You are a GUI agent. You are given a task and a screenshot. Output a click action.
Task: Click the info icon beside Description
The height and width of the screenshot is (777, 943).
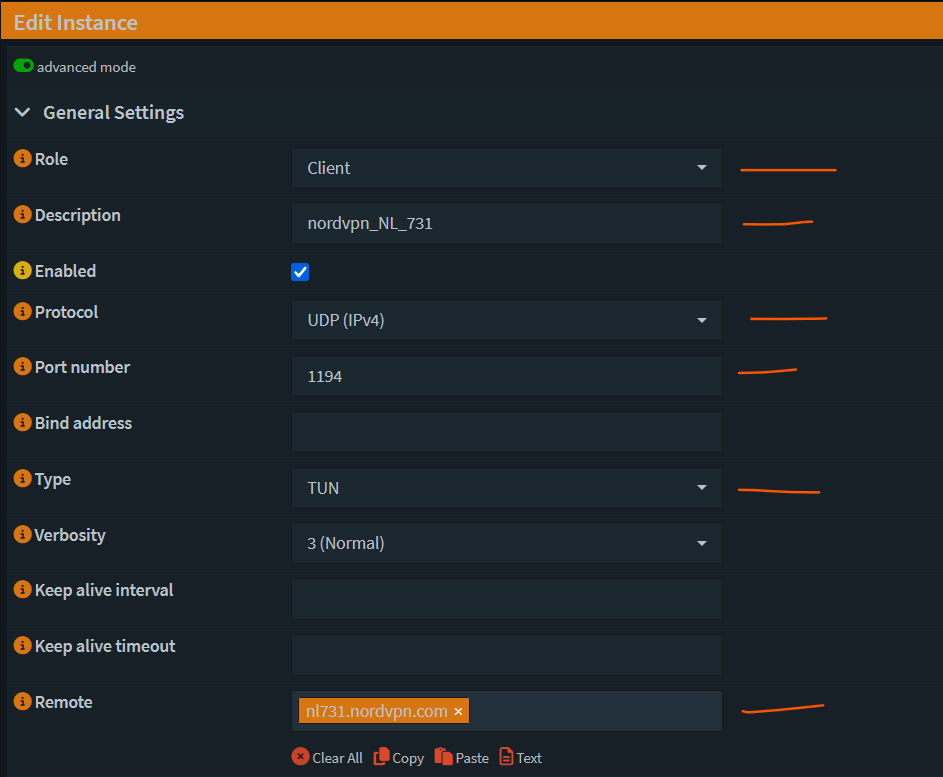click(x=22, y=215)
